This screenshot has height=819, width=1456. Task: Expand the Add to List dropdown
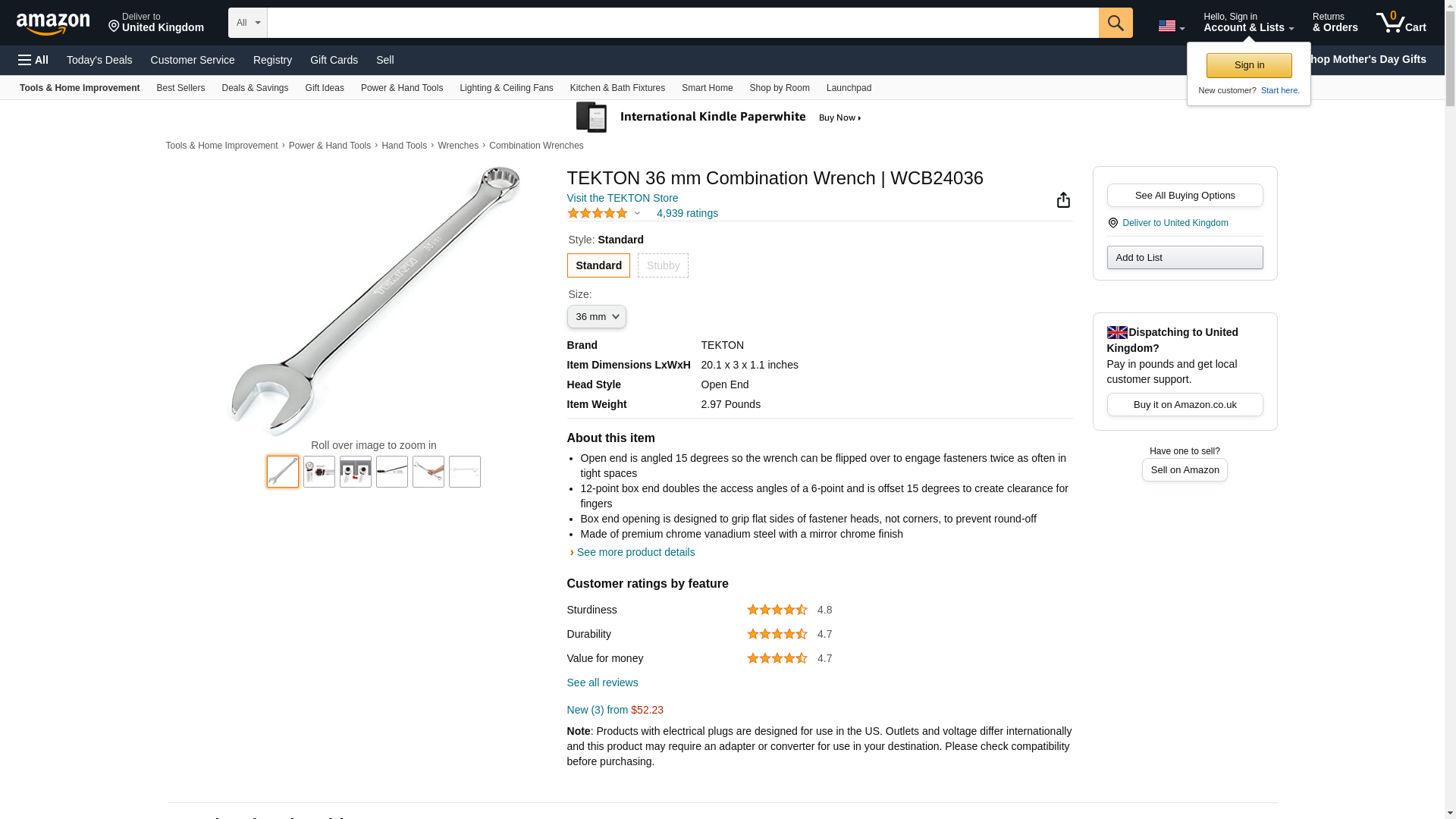coord(1185,258)
